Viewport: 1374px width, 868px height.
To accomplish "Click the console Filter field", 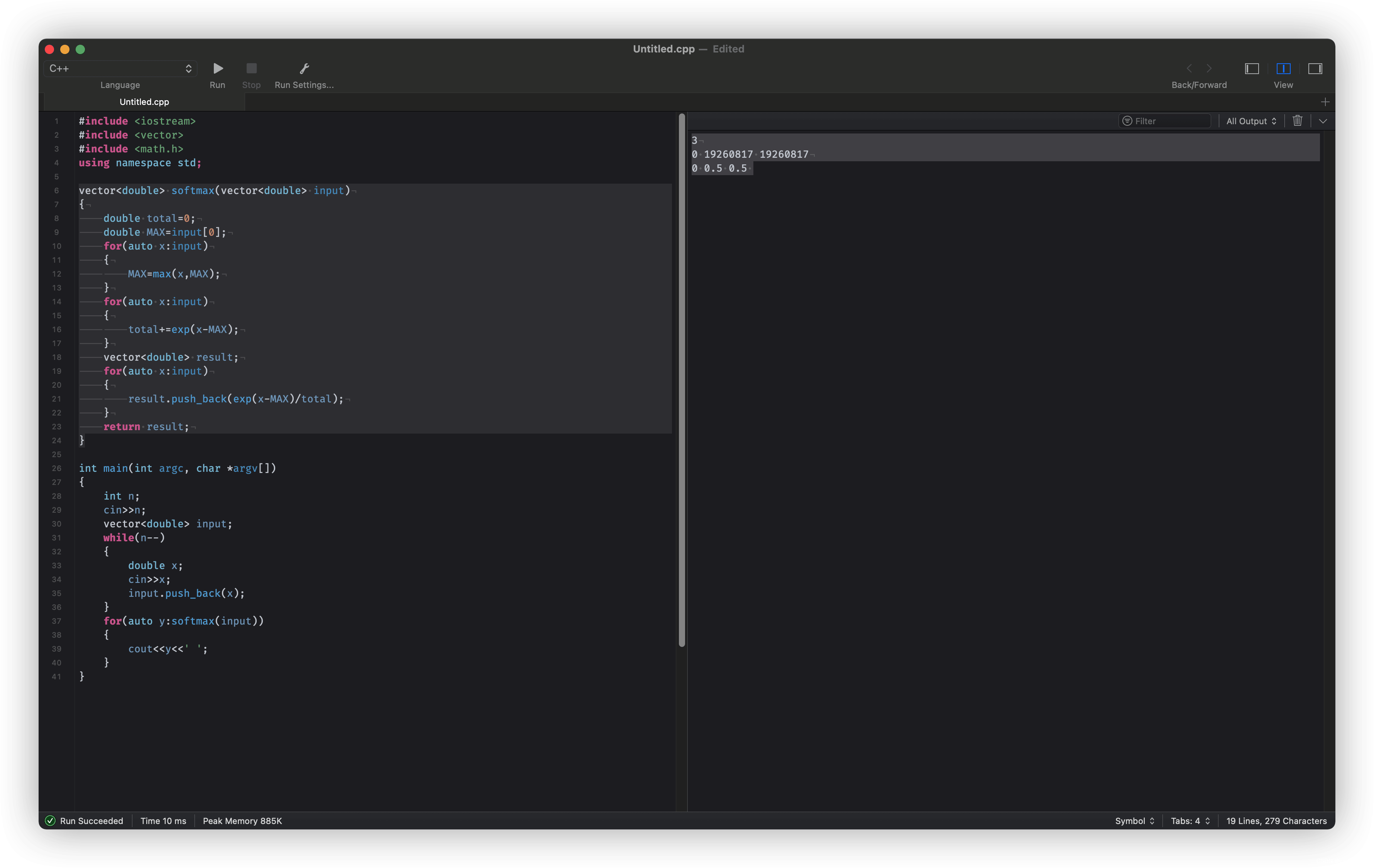I will 1164,121.
